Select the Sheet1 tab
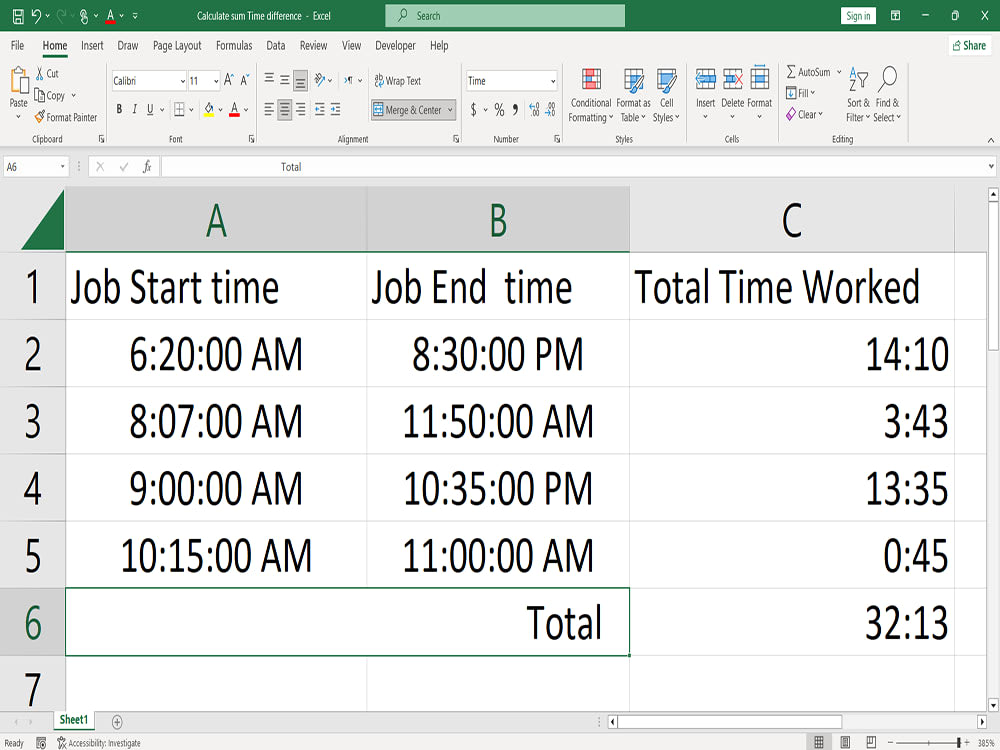 [73, 720]
